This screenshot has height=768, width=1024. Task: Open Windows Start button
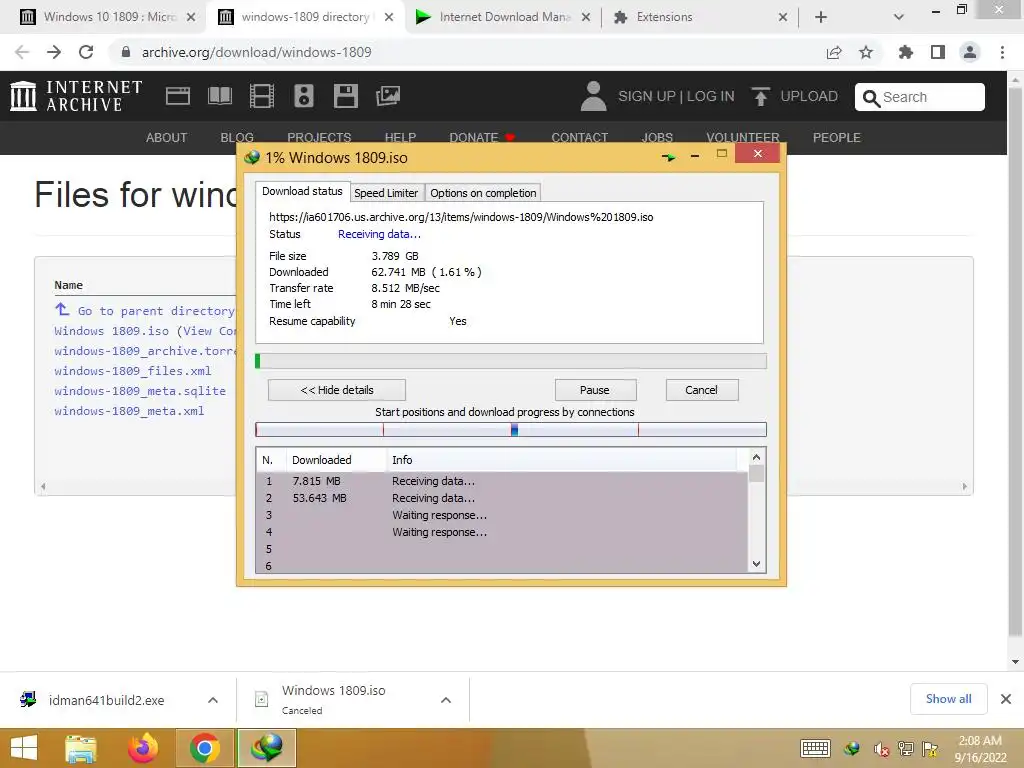[x=24, y=748]
